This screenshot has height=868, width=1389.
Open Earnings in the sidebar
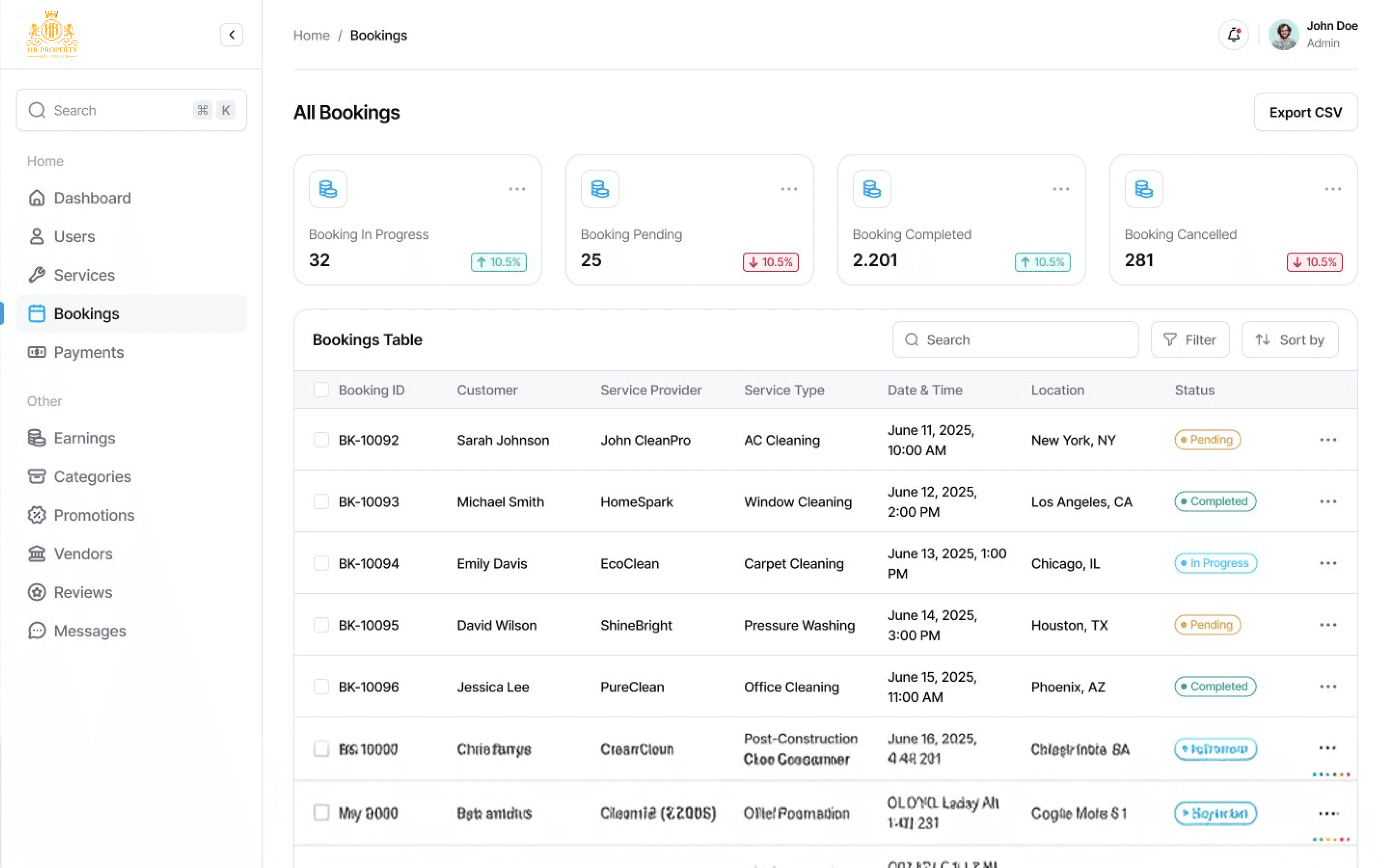(x=131, y=438)
